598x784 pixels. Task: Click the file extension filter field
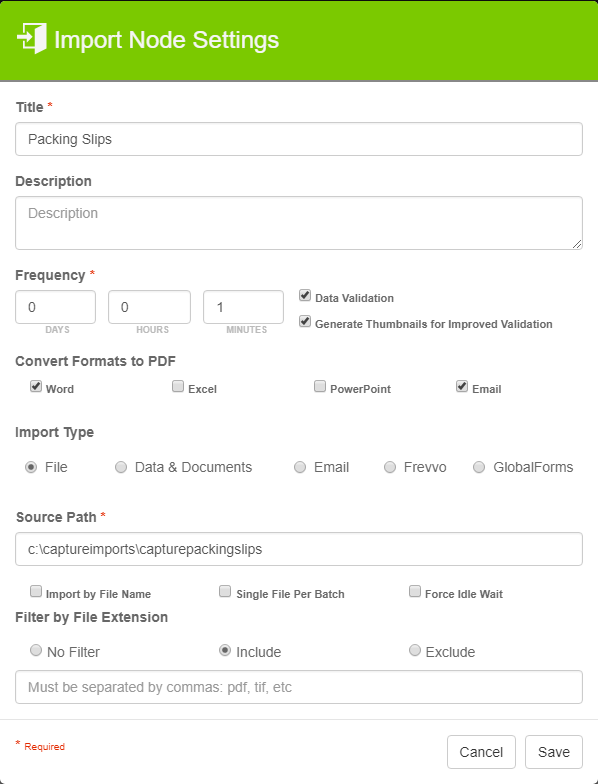pyautogui.click(x=299, y=687)
